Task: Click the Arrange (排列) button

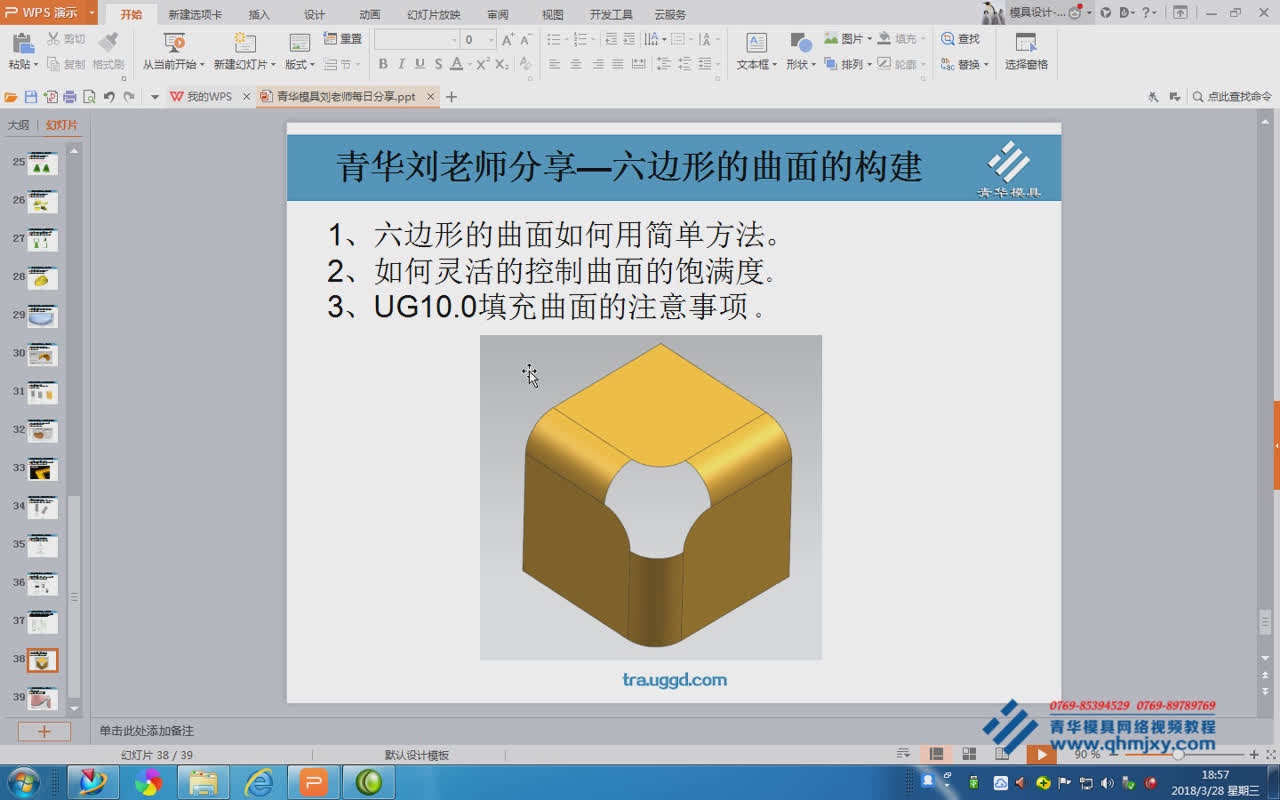Action: pos(846,64)
